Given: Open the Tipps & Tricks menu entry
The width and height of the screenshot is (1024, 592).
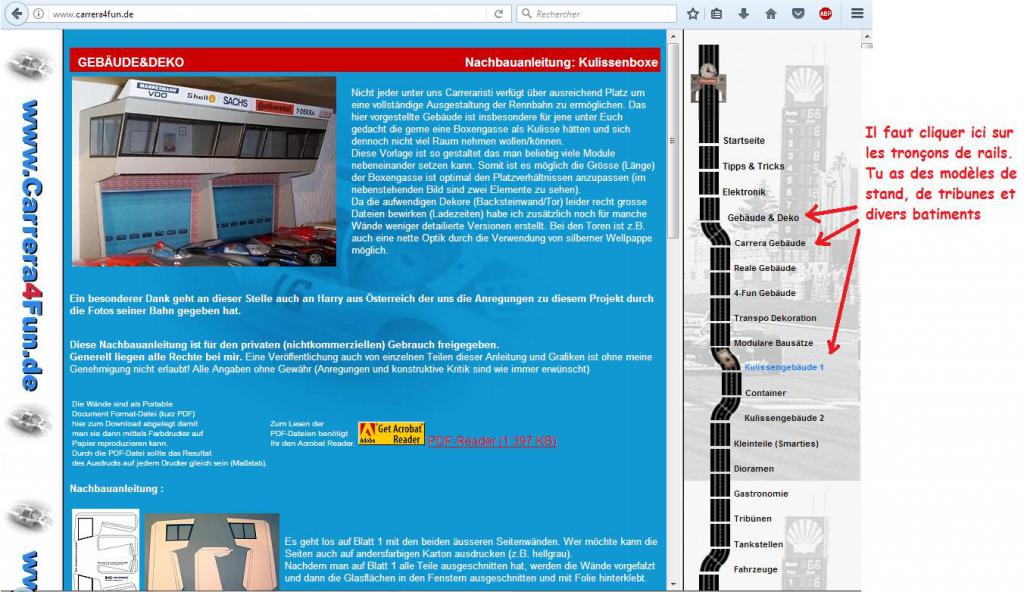Looking at the screenshot, I should click(x=753, y=166).
